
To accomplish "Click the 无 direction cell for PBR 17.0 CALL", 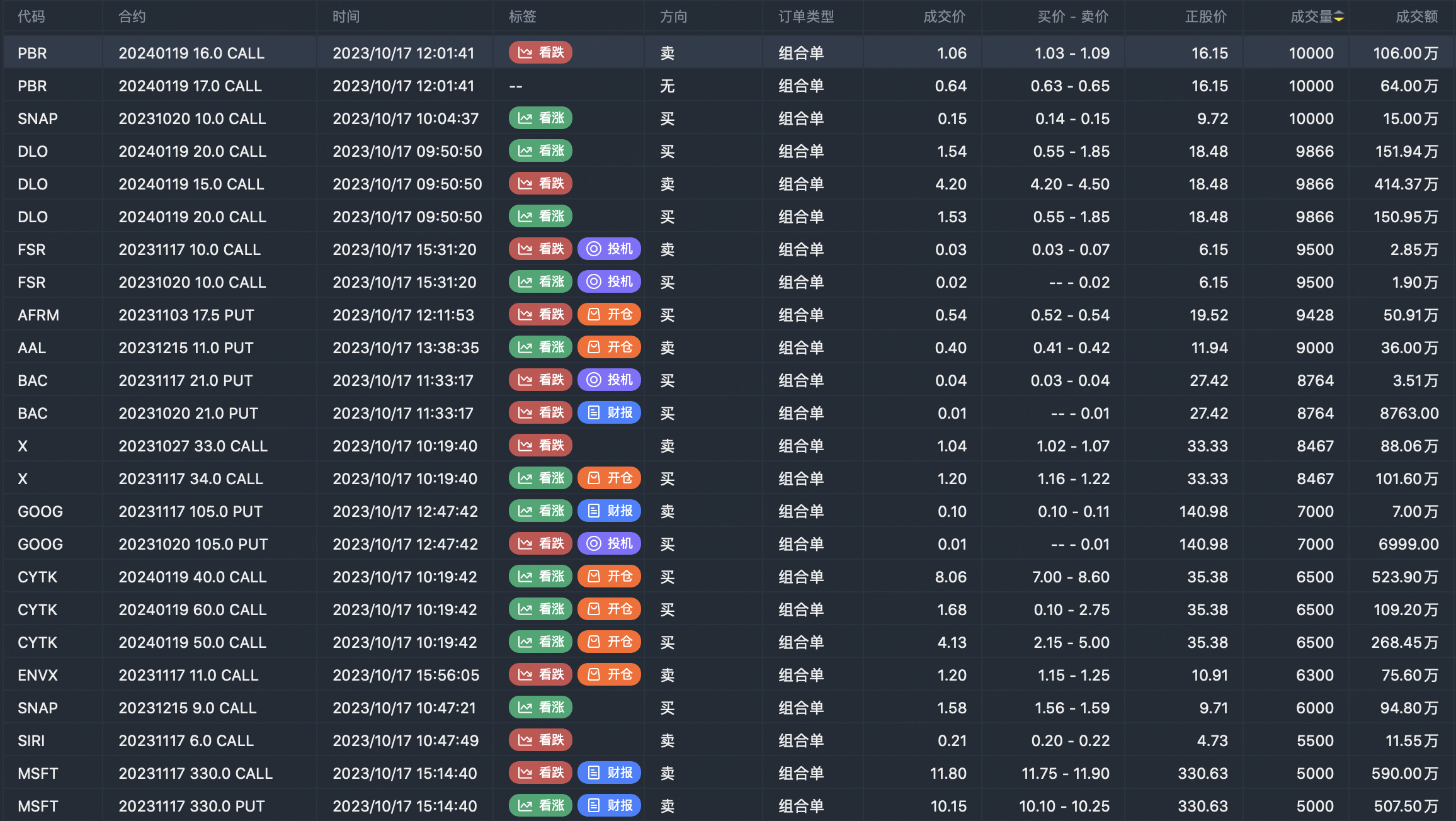I will [x=668, y=86].
